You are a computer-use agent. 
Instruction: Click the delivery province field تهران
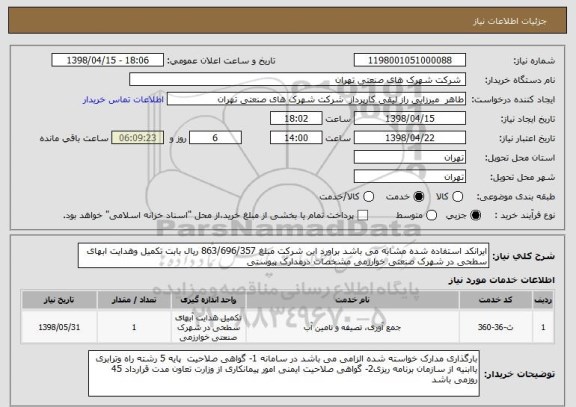(x=410, y=158)
